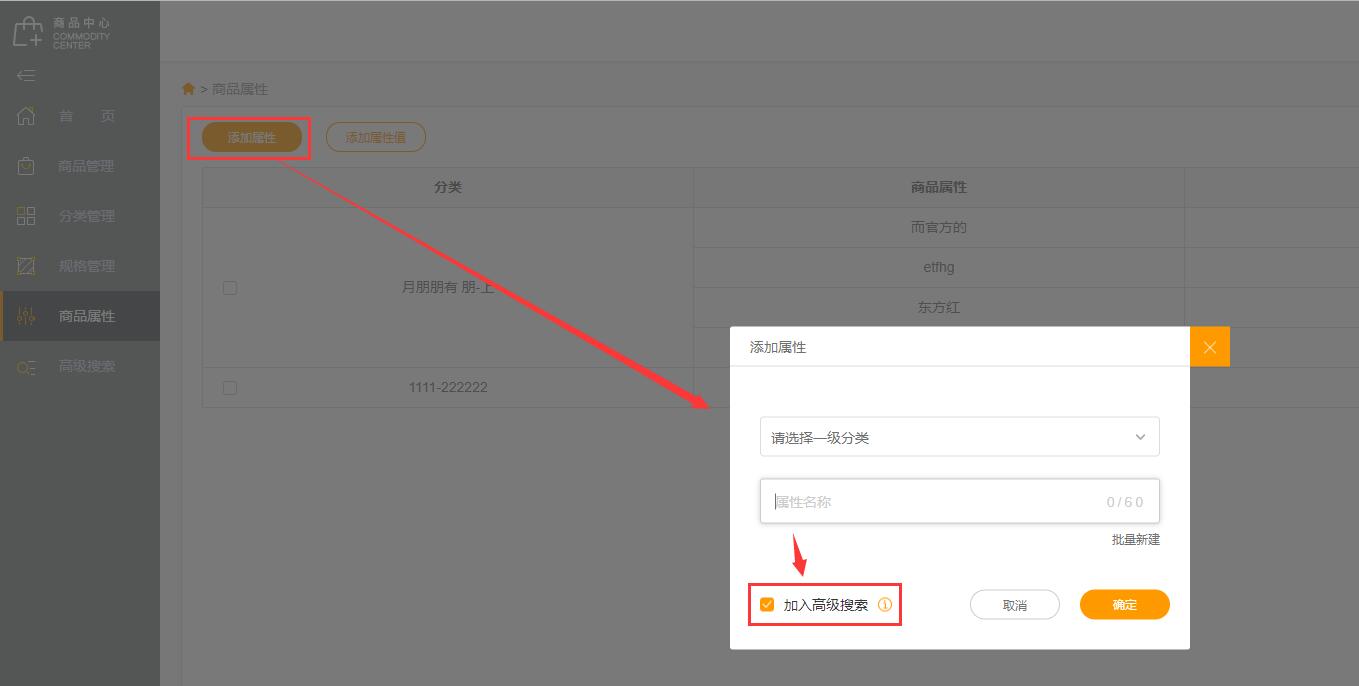The height and width of the screenshot is (686, 1359).
Task: Click the 添加属性 dialog title
Action: coord(778,347)
